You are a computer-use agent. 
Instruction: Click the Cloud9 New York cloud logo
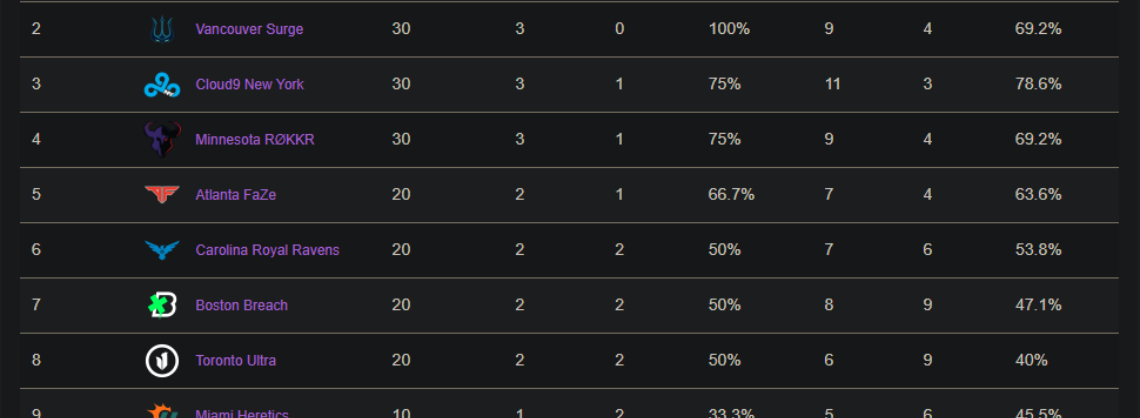tap(161, 85)
